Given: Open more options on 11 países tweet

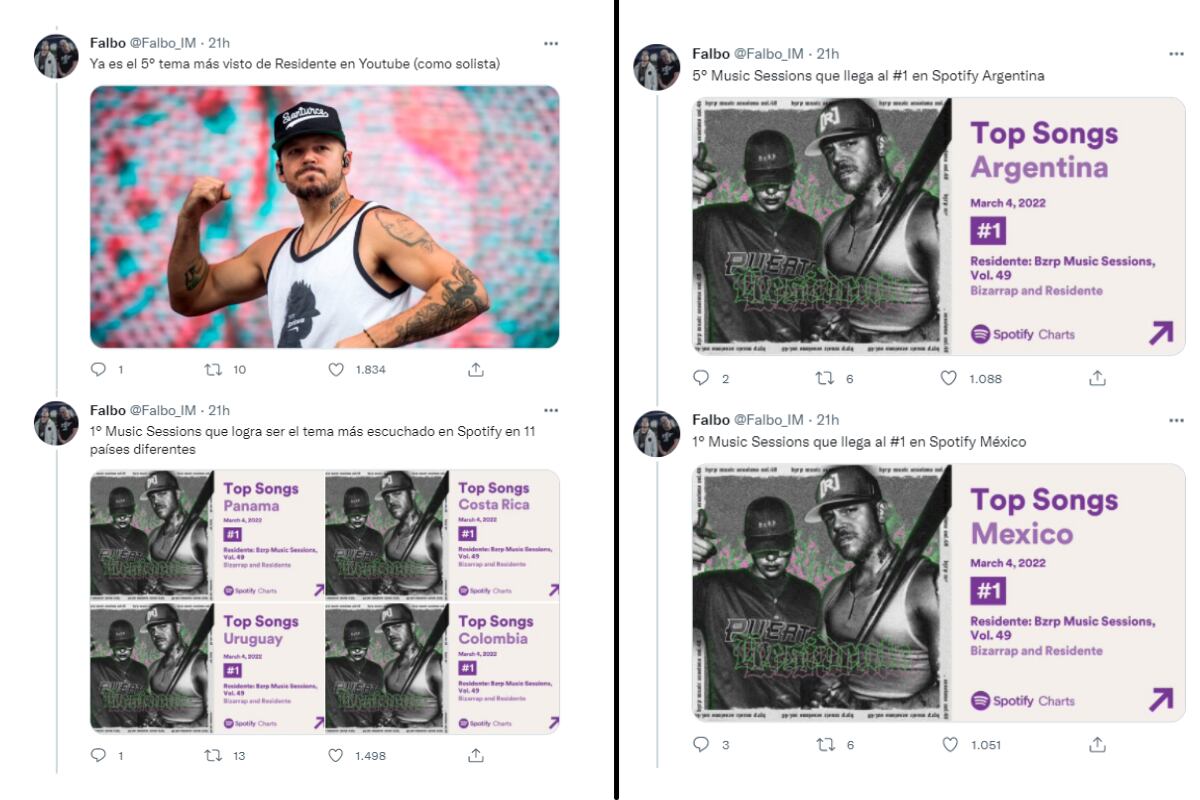Looking at the screenshot, I should click(551, 410).
